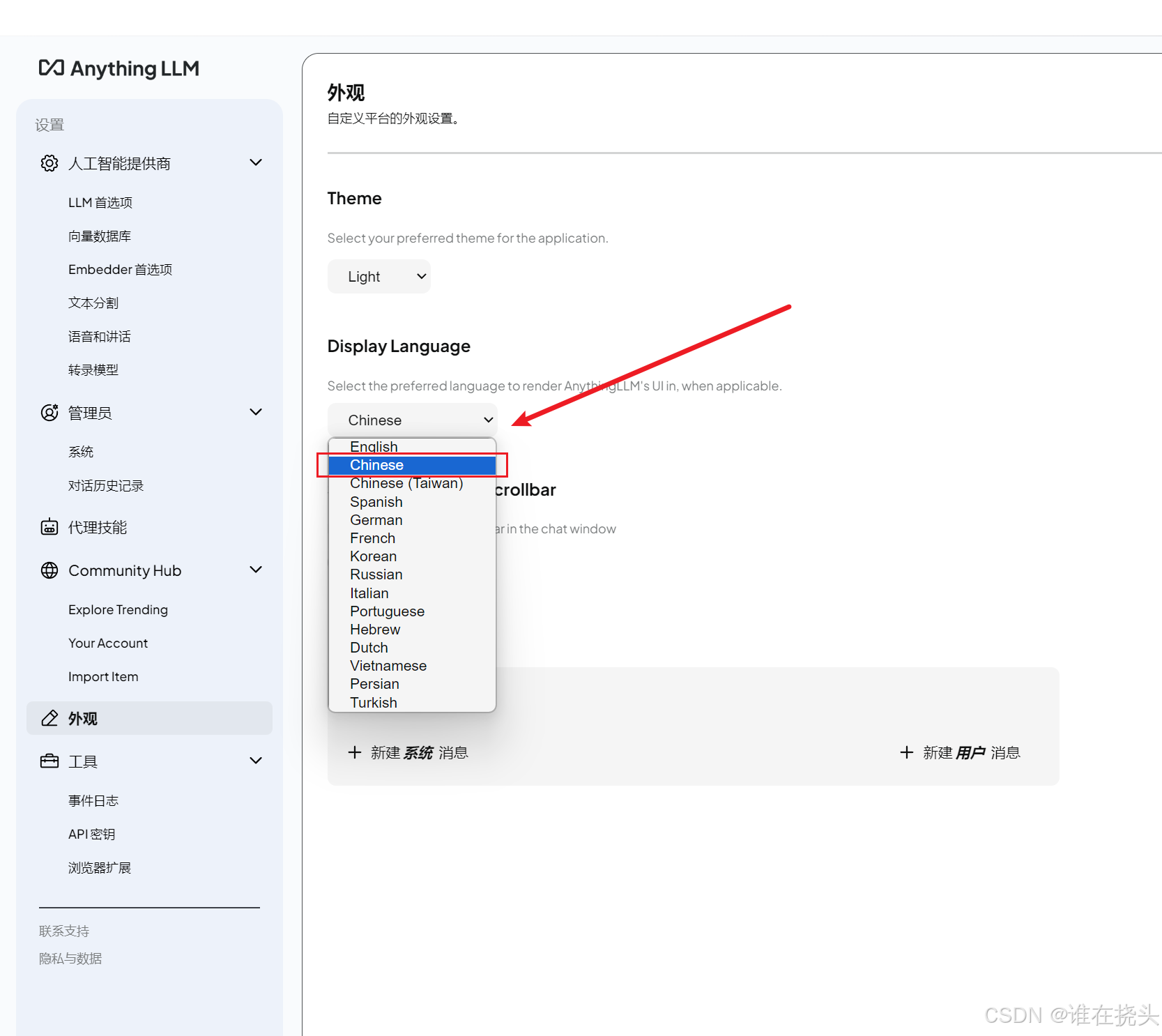This screenshot has width=1162, height=1036.
Task: Click 管理员 section label
Action: (90, 413)
